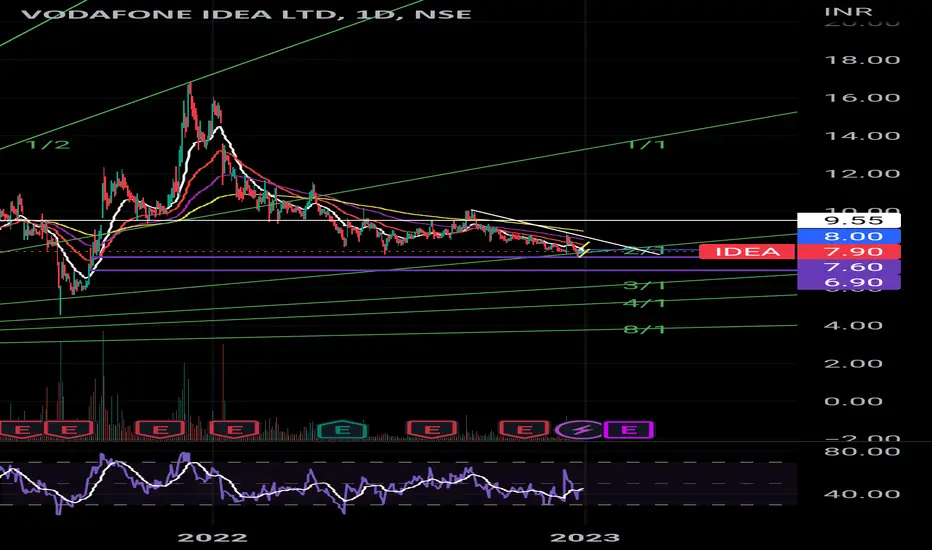Click the 2.00 price axis value
932x550 pixels.
pos(854,364)
